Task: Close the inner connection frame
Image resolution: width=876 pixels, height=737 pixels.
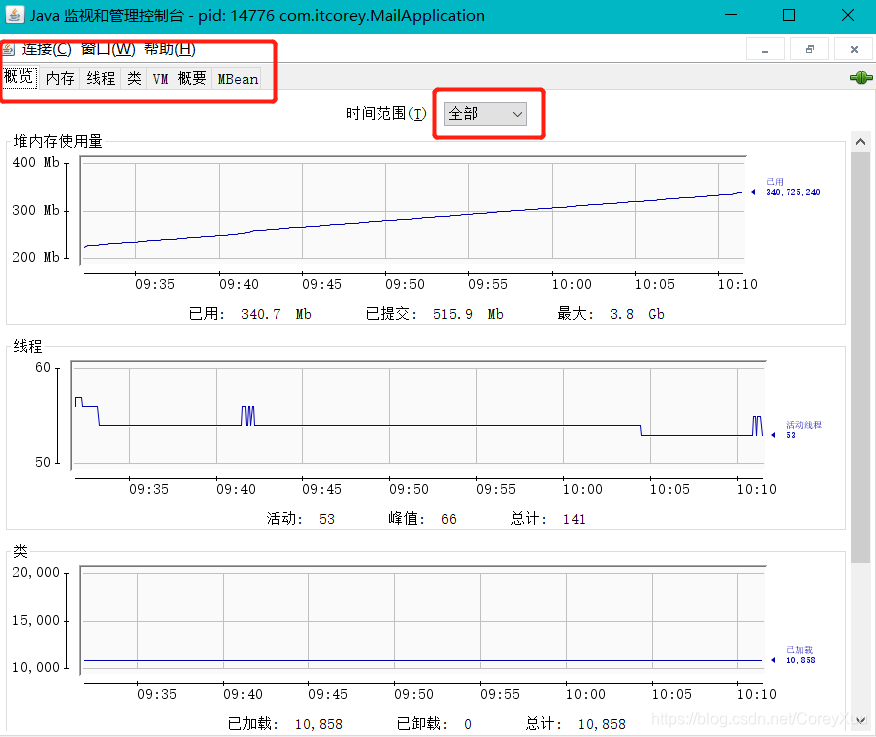Action: pos(854,49)
